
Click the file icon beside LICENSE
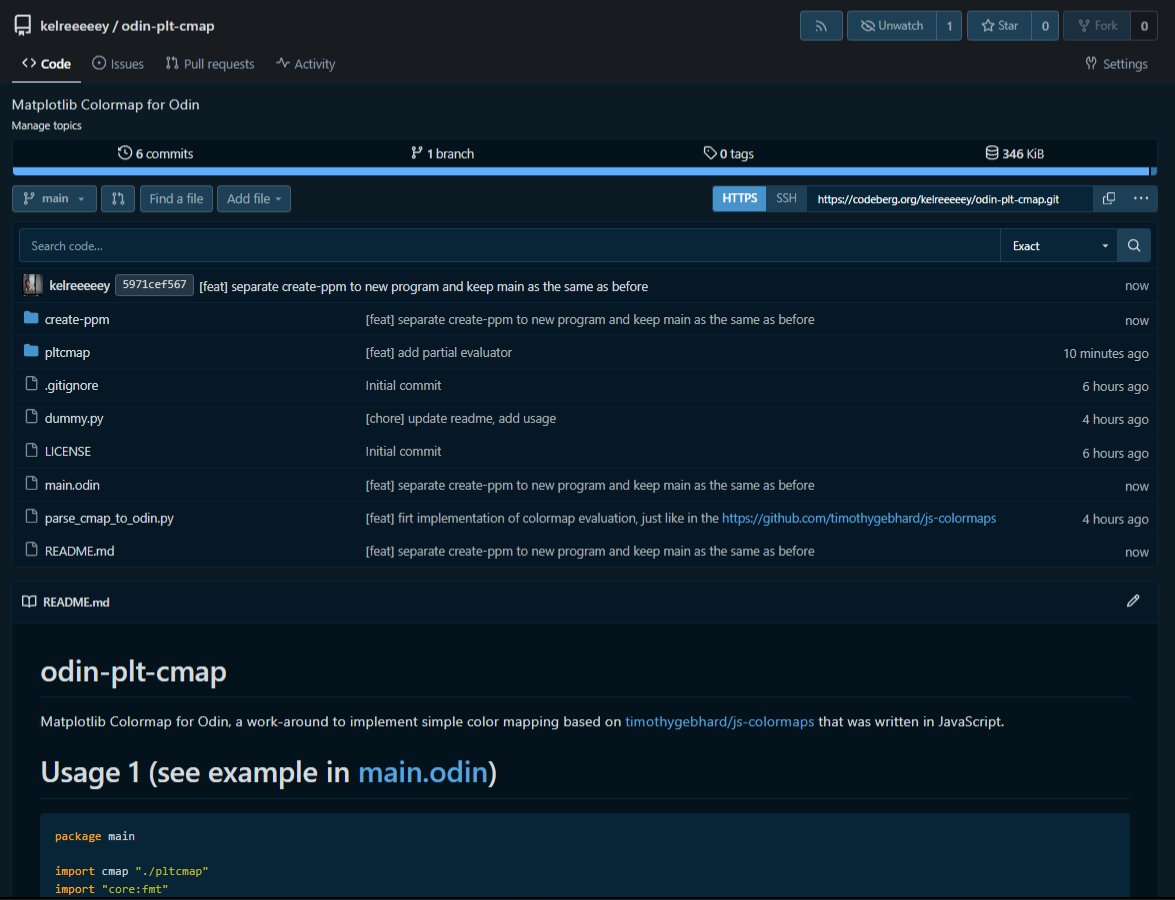[x=31, y=450]
